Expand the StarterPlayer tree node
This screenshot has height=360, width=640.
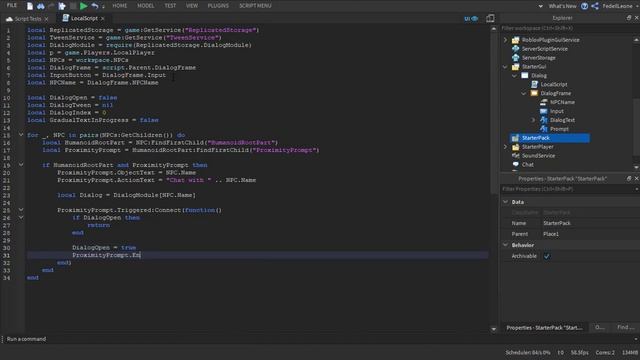(x=505, y=147)
